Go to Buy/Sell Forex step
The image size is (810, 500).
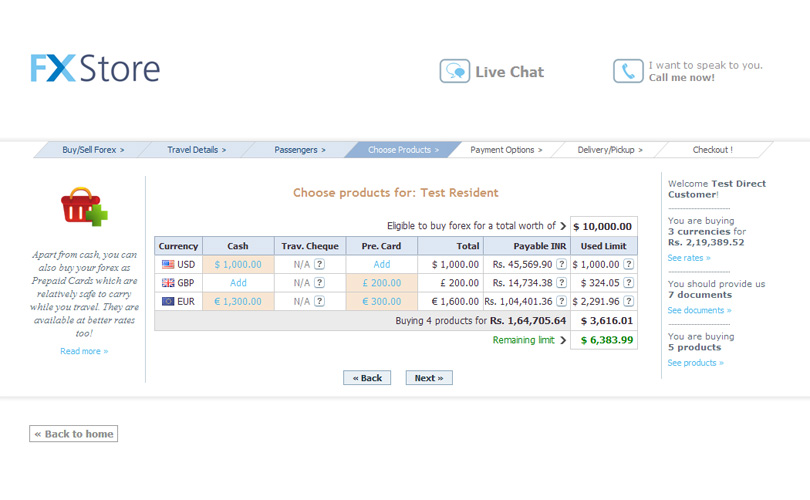pos(93,150)
